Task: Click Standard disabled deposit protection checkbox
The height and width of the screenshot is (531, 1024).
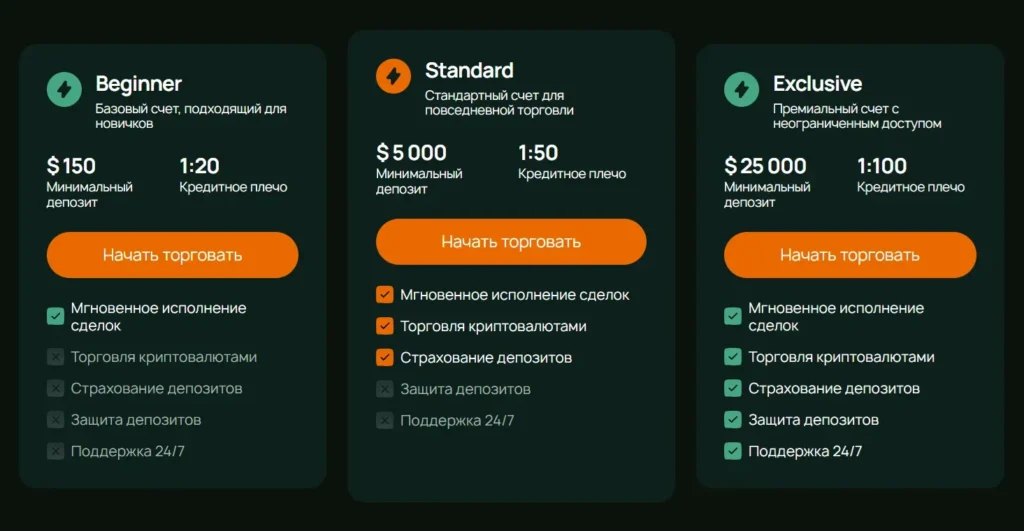Action: (385, 389)
